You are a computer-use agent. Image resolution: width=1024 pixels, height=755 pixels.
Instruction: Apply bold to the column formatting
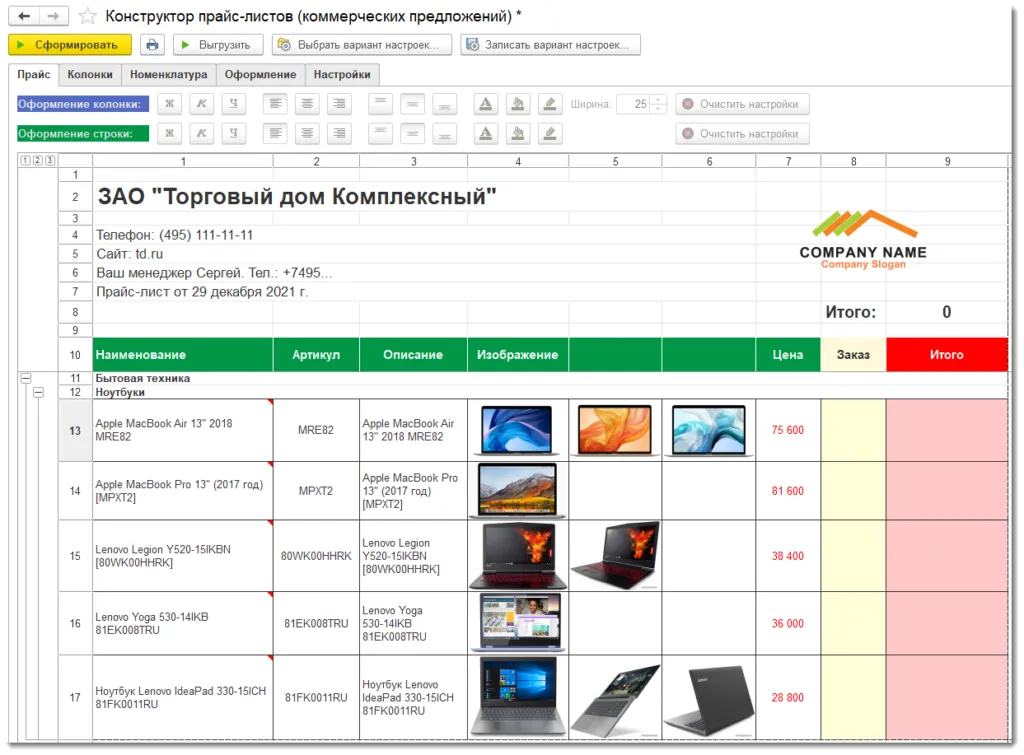click(x=170, y=104)
